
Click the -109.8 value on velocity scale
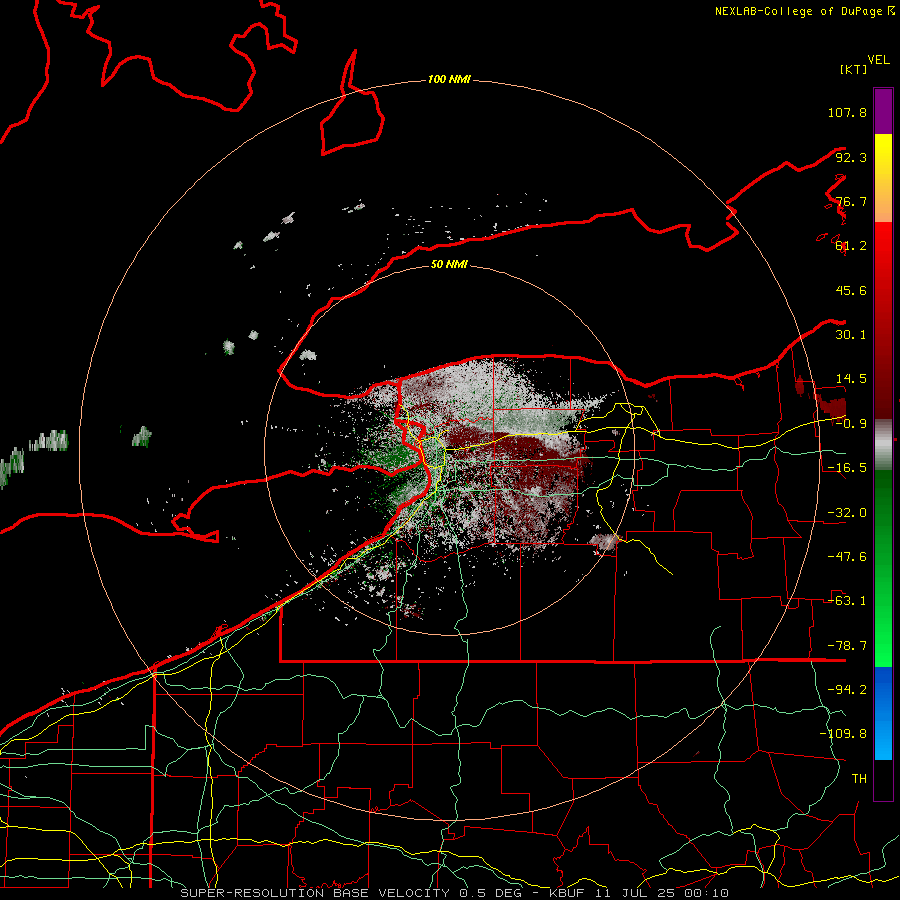(843, 734)
